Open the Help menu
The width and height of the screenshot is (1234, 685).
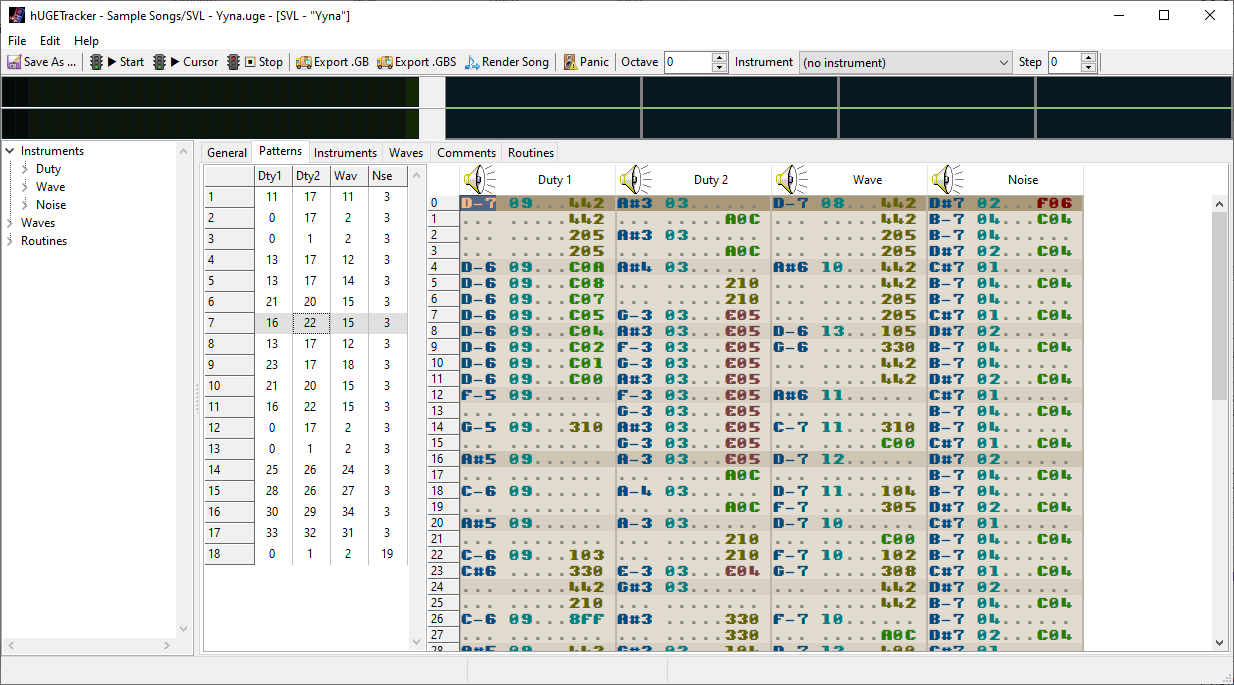tap(87, 41)
